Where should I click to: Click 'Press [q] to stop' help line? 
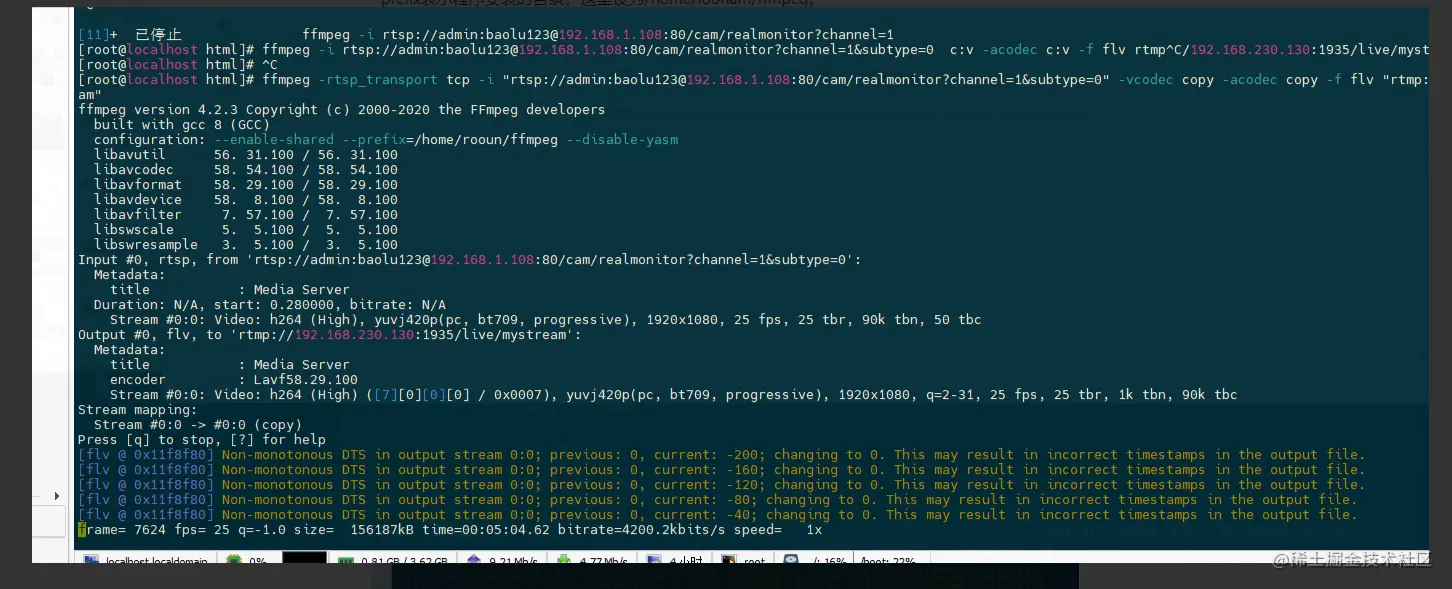(202, 439)
